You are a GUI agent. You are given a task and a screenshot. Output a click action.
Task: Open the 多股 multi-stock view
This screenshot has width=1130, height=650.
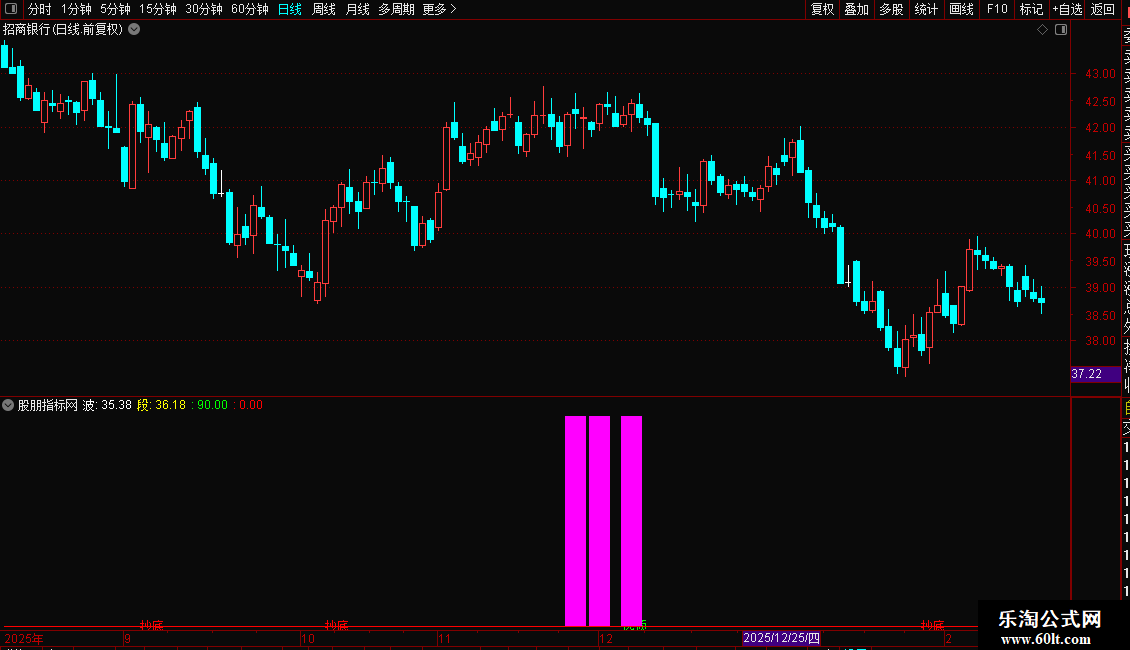tap(891, 9)
